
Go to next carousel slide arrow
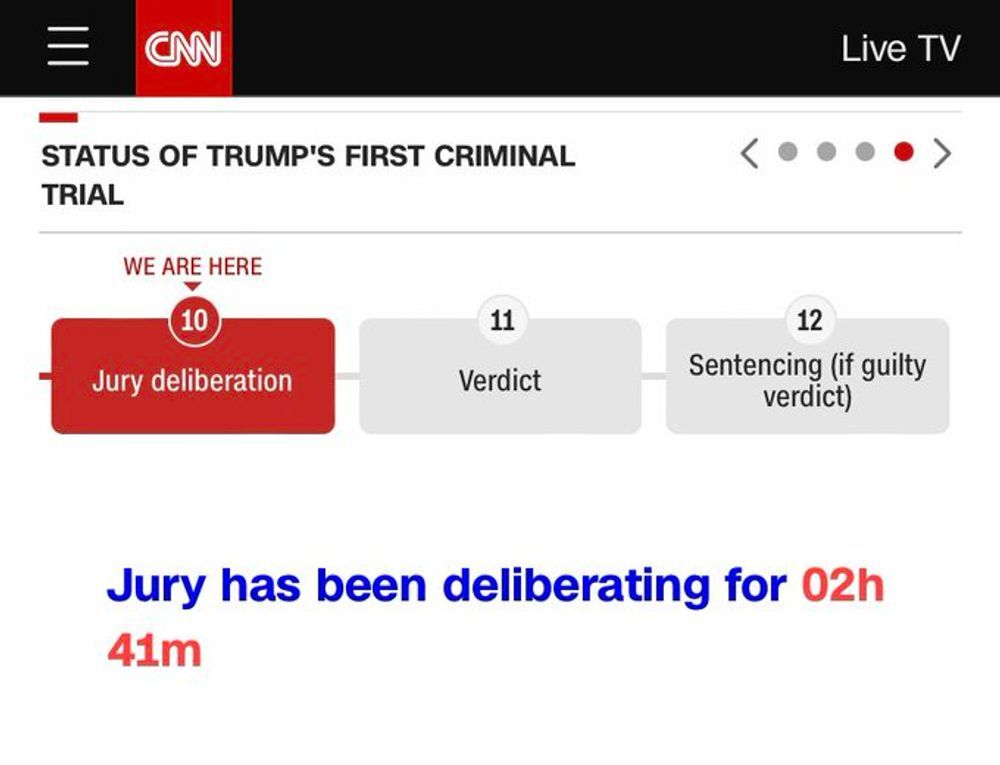(x=942, y=153)
